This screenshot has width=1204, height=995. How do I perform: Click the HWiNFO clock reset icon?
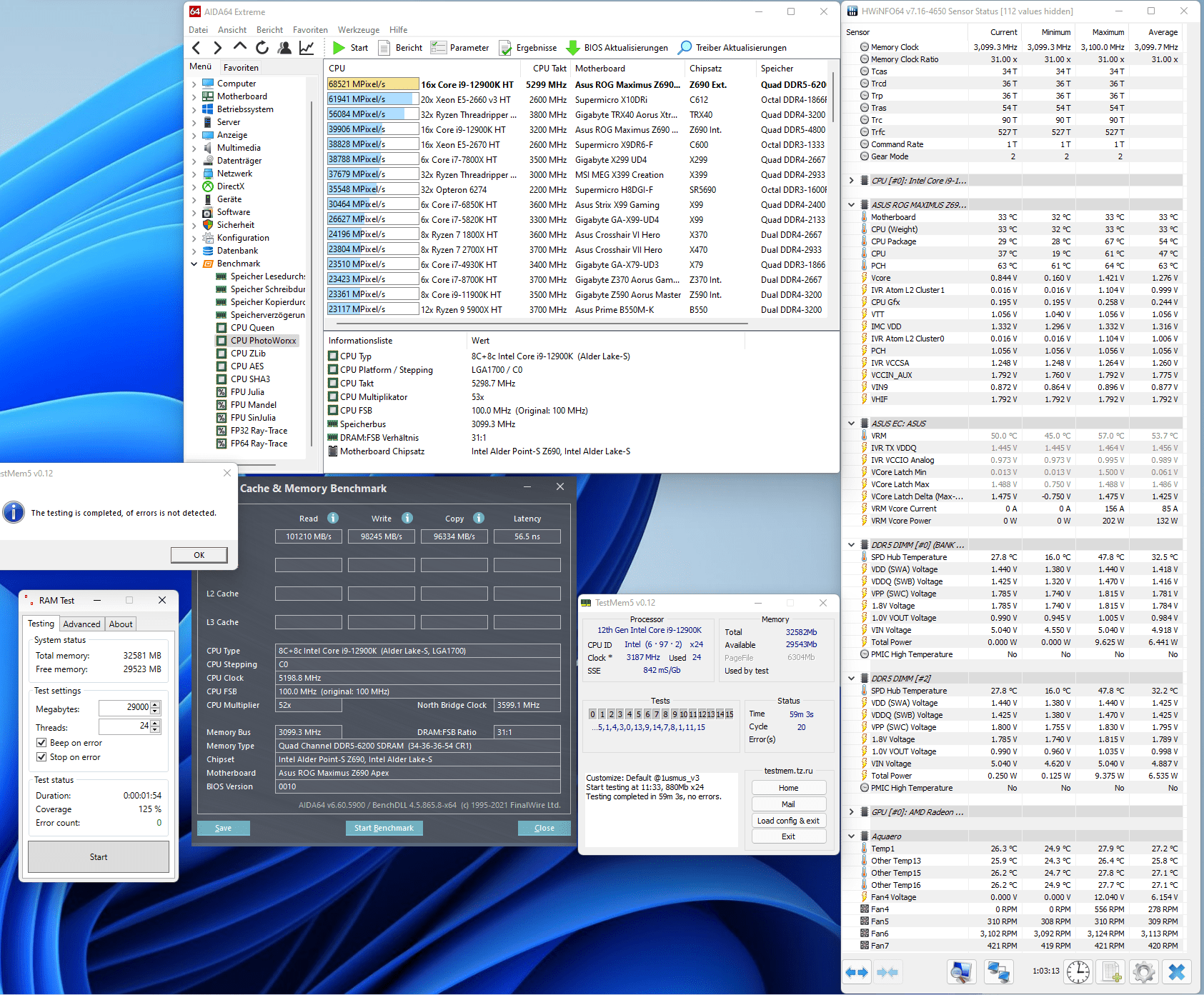point(1078,971)
